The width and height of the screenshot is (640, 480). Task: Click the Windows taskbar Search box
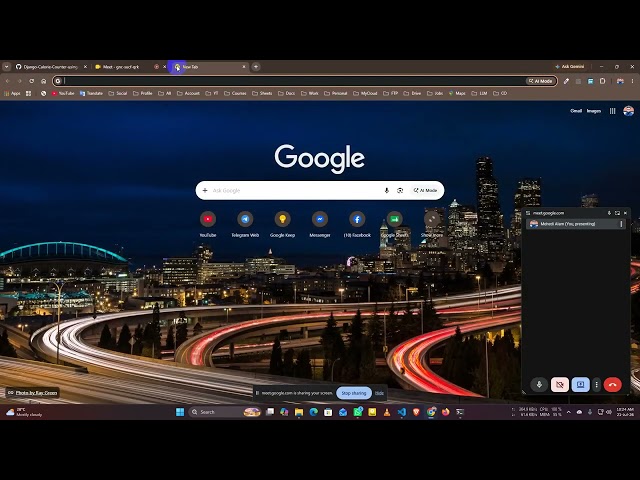pyautogui.click(x=224, y=412)
